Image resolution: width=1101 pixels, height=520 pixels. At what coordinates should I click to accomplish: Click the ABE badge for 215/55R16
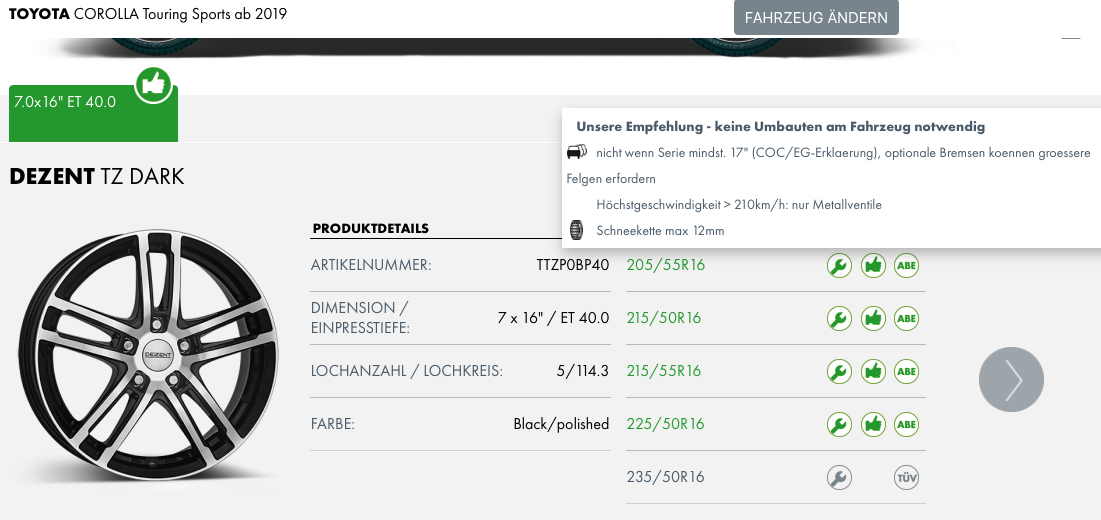906,371
